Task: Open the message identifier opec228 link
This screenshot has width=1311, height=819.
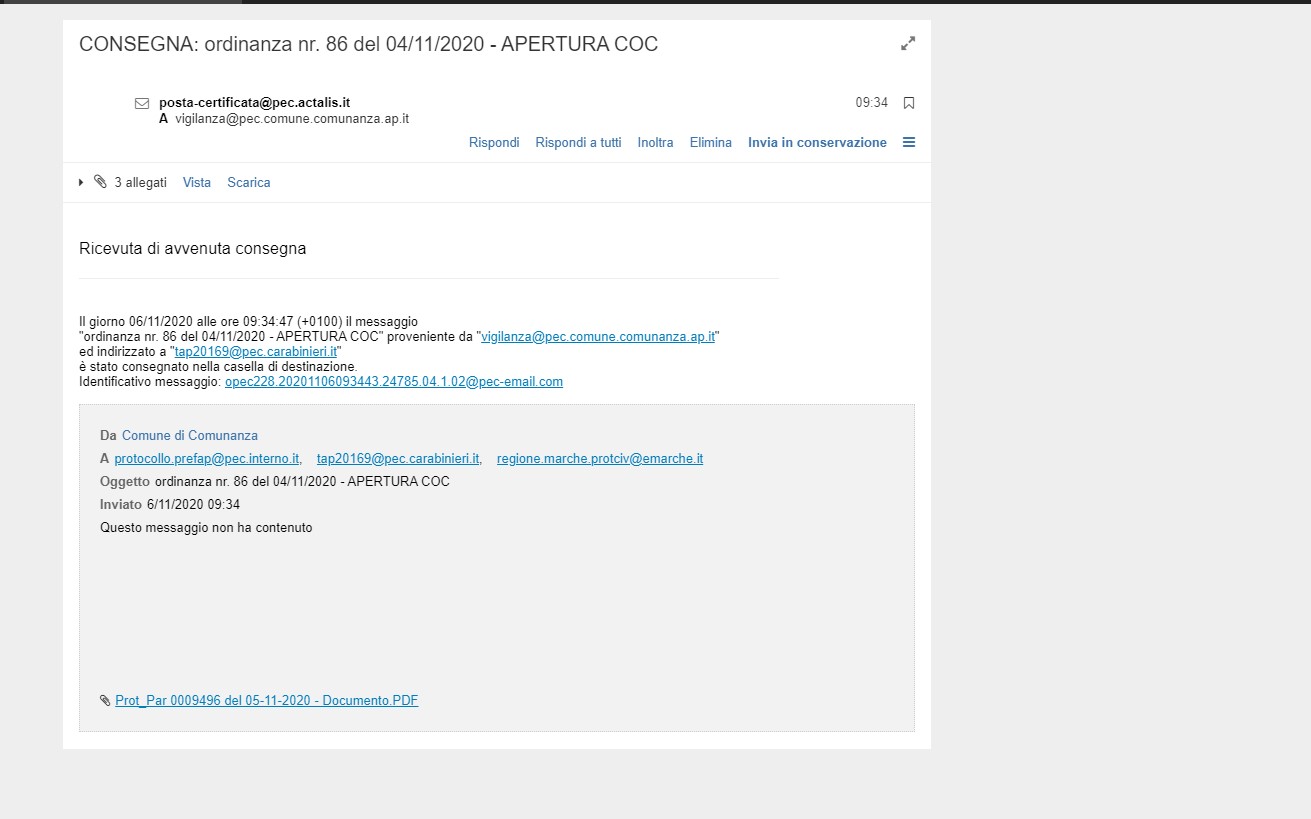Action: point(393,382)
